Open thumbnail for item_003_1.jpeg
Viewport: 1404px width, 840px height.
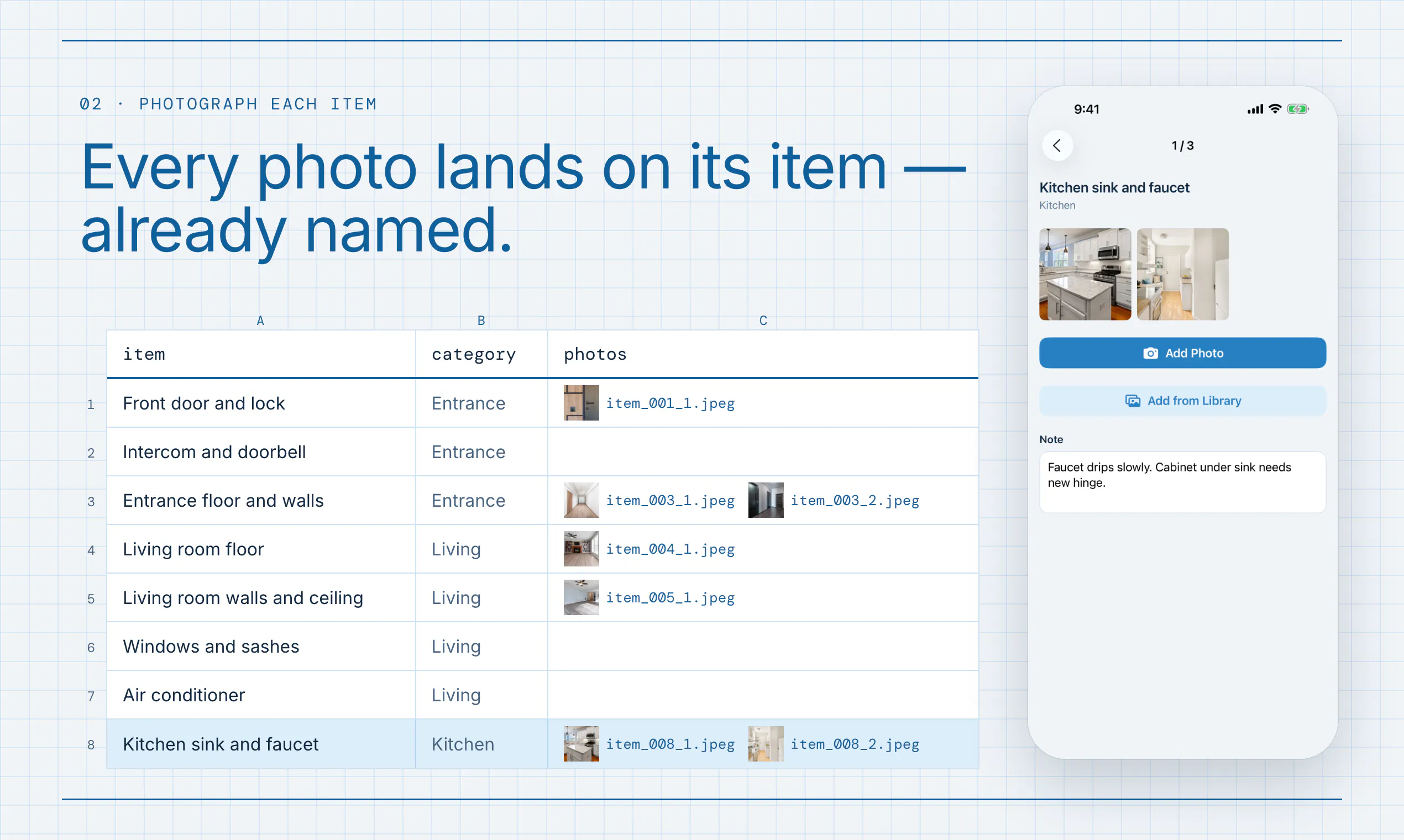(x=581, y=500)
